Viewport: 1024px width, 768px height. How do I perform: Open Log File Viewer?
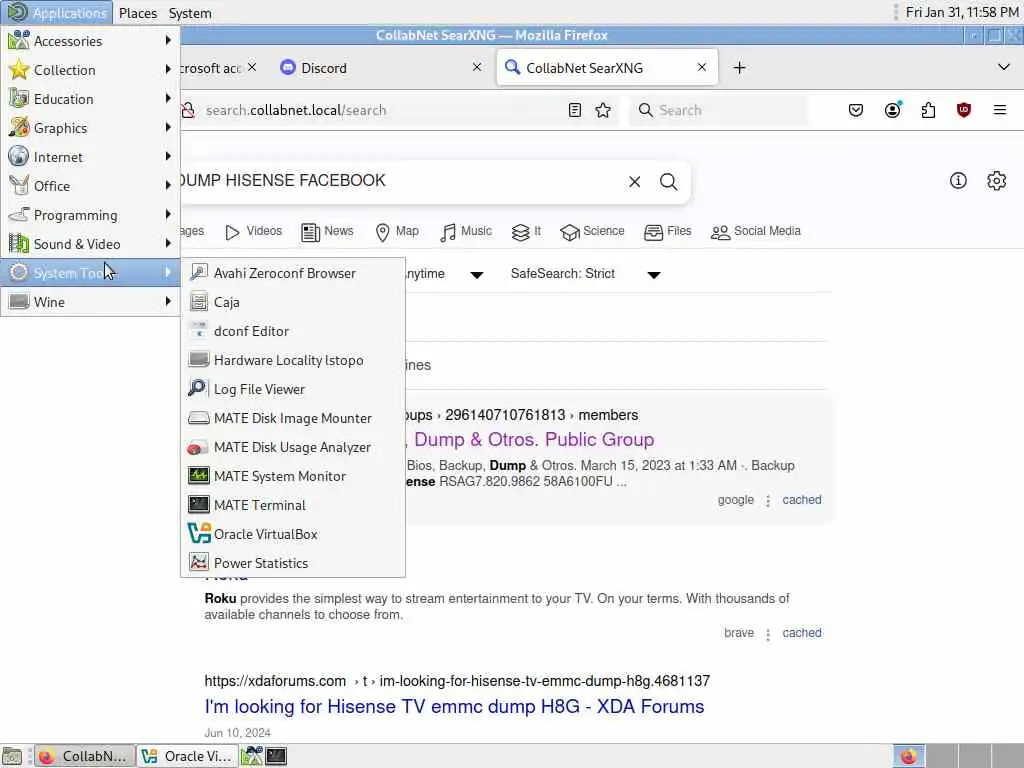[293, 389]
